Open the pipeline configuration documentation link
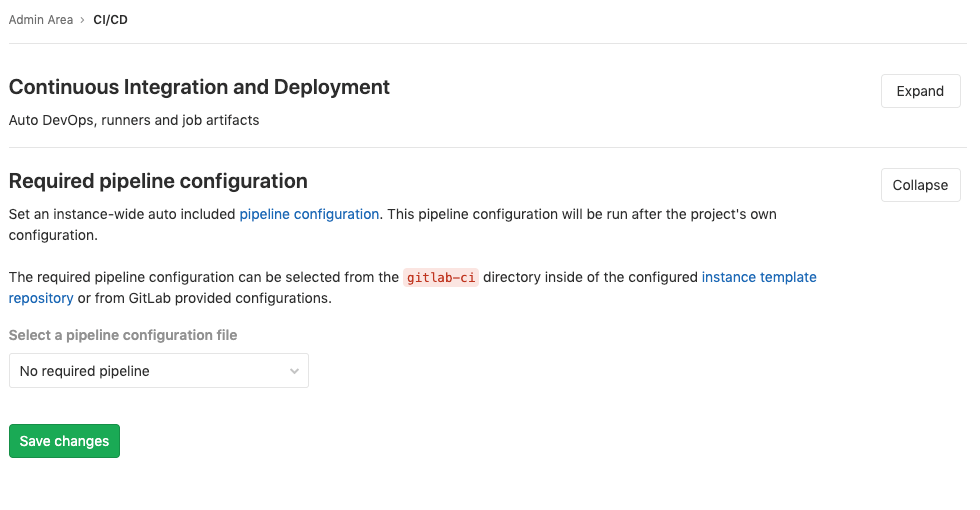Viewport: 980px width, 510px height. tap(309, 213)
